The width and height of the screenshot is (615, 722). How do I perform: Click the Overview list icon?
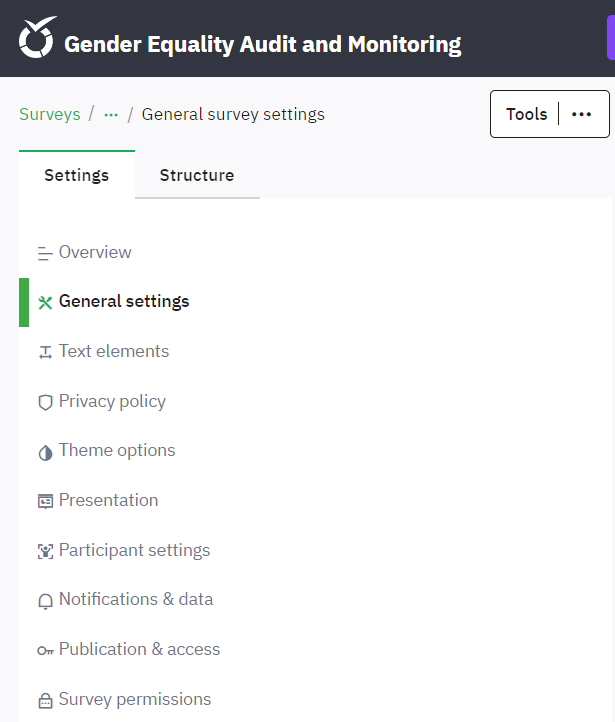pos(45,254)
